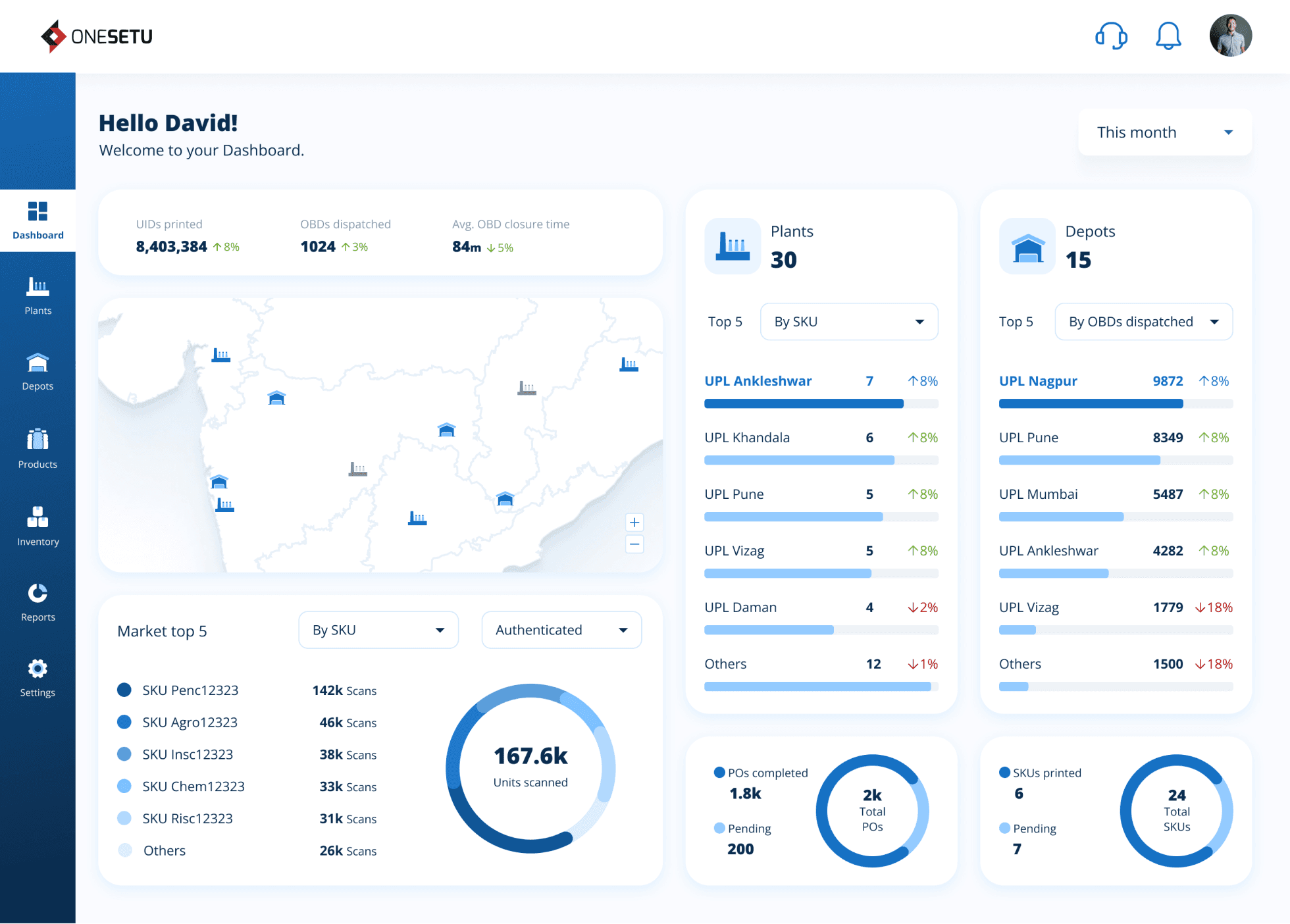Click Others legend dot in Market
Screen dimensions: 1290x924
pyautogui.click(x=124, y=850)
